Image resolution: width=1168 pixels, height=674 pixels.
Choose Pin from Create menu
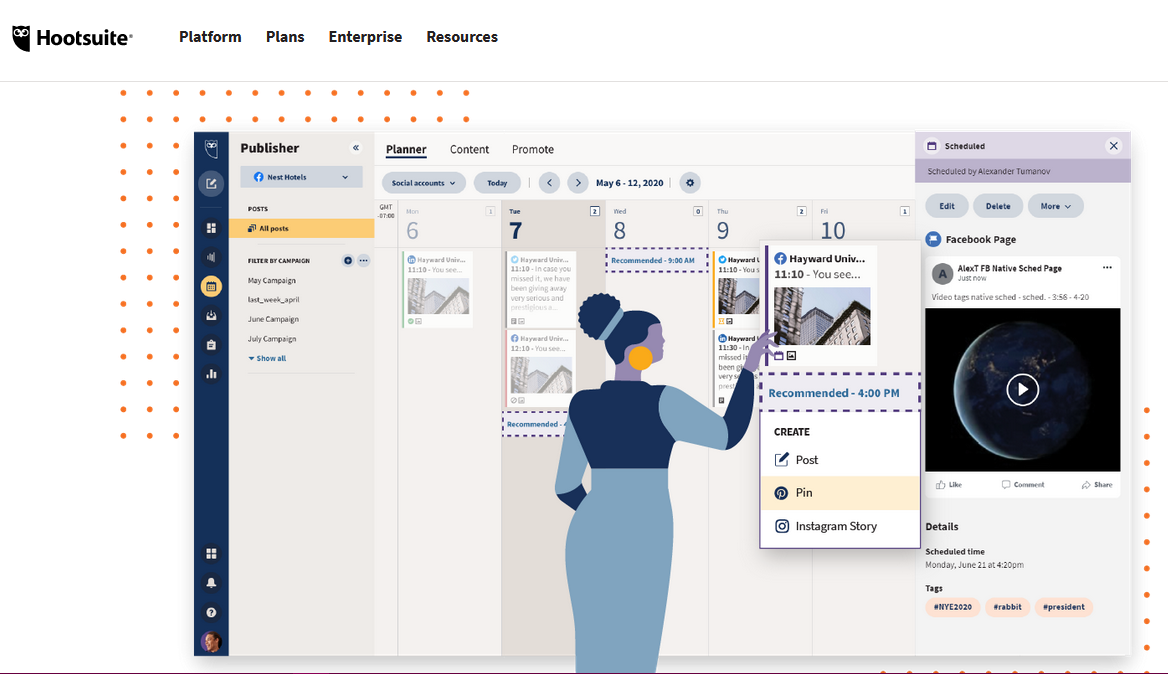tap(840, 493)
